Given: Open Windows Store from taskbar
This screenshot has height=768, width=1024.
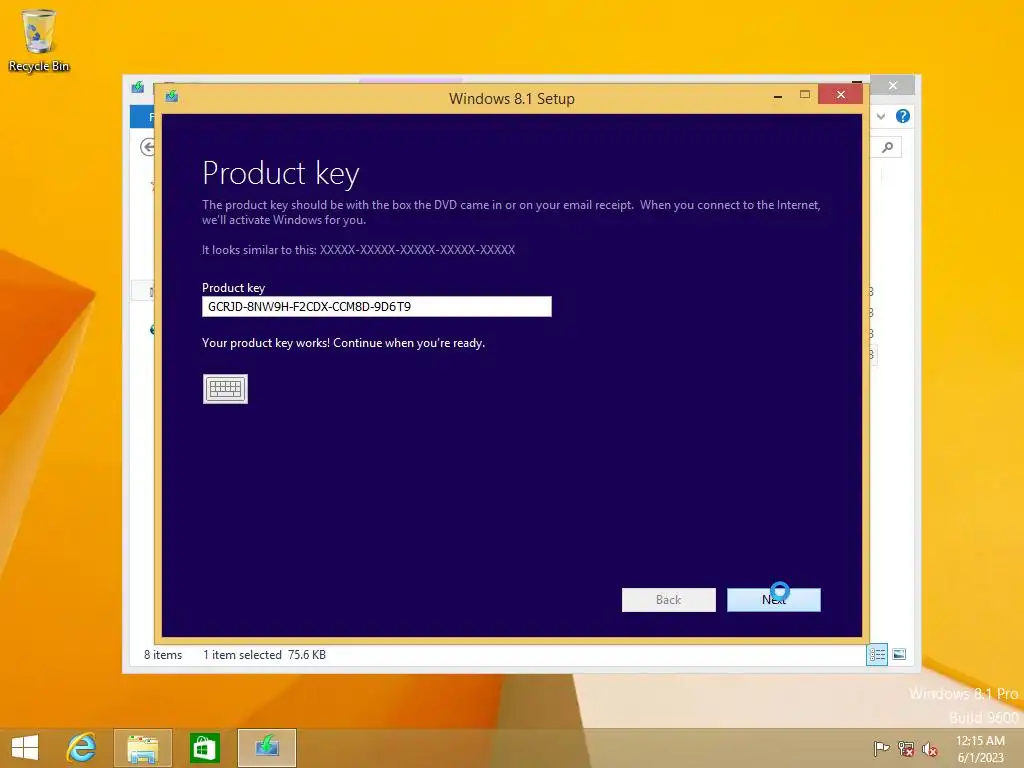Looking at the screenshot, I should tap(204, 748).
